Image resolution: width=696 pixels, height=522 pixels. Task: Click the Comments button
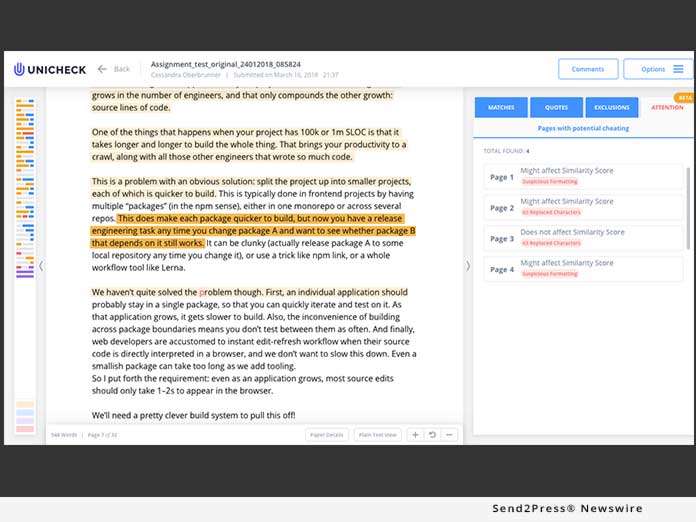(587, 69)
